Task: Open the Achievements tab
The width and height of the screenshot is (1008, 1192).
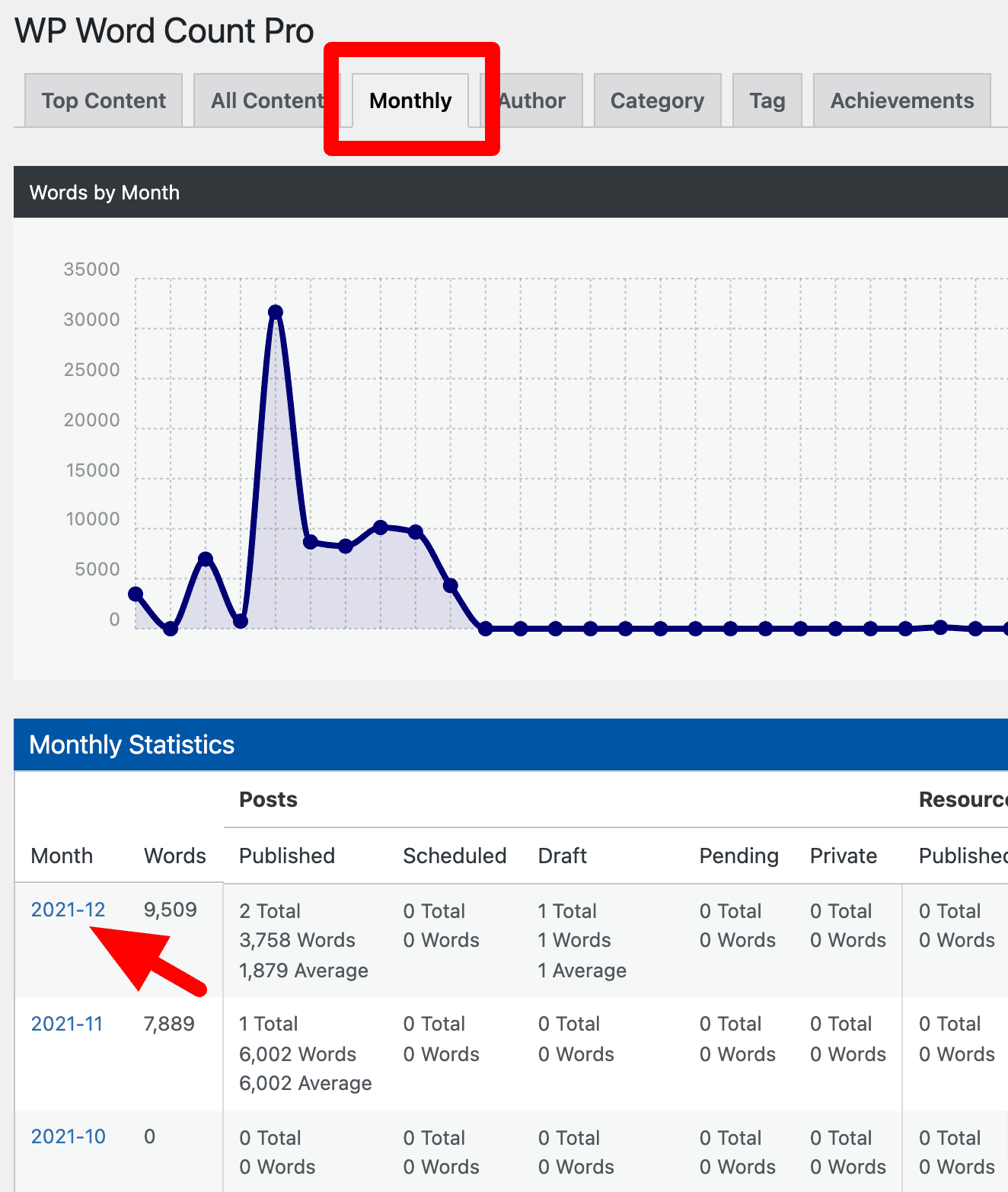Action: (x=901, y=100)
